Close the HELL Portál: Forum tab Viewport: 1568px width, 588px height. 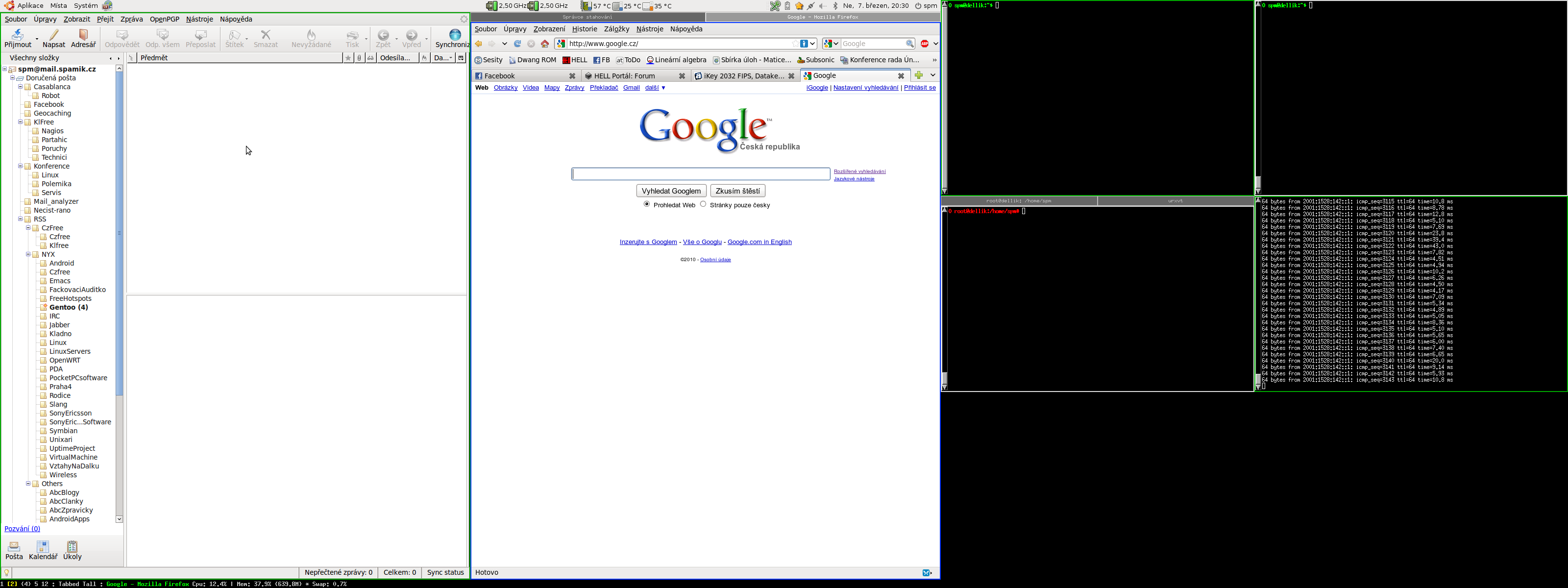click(682, 76)
